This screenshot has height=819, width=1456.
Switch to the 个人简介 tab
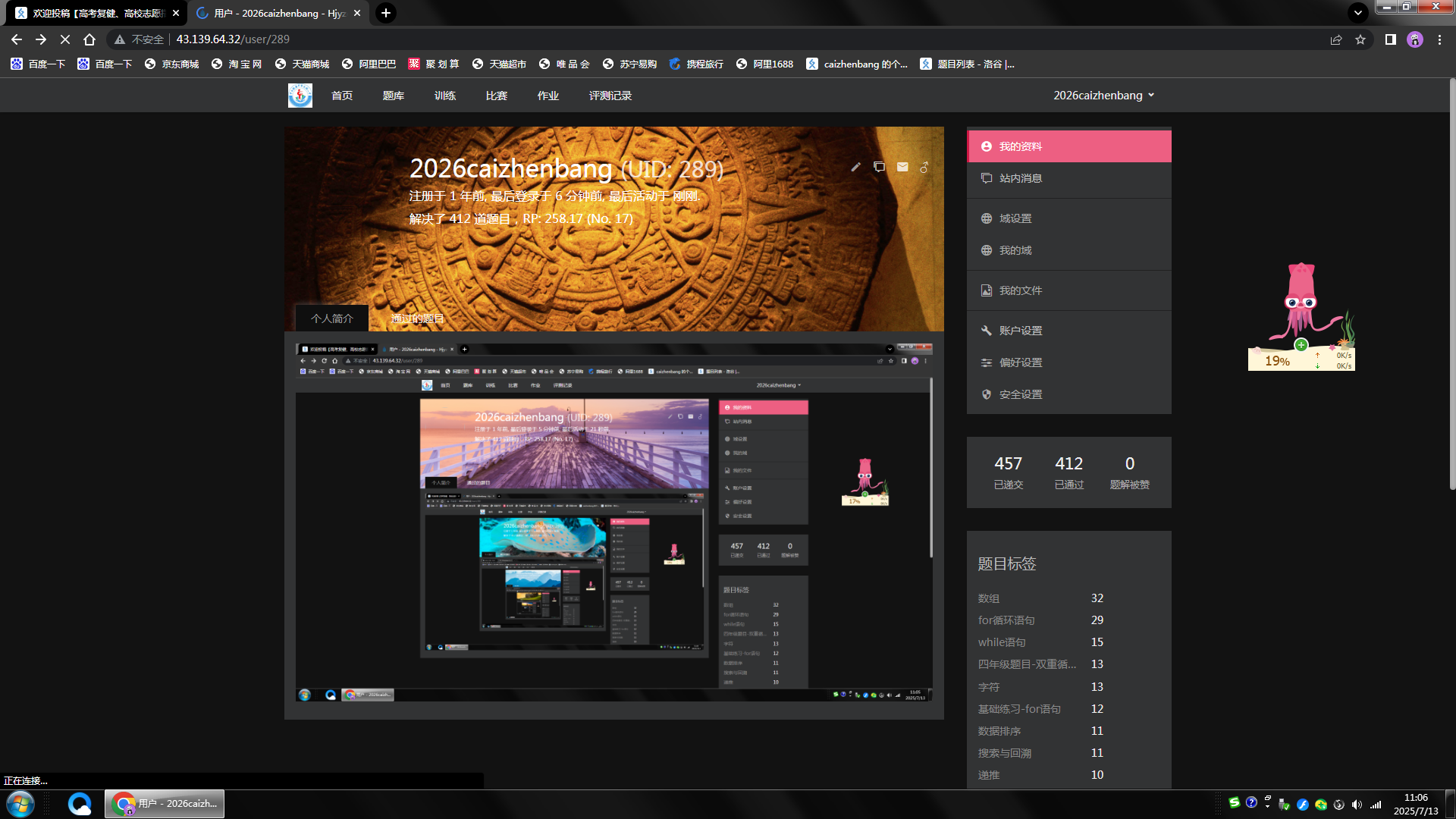[x=332, y=318]
